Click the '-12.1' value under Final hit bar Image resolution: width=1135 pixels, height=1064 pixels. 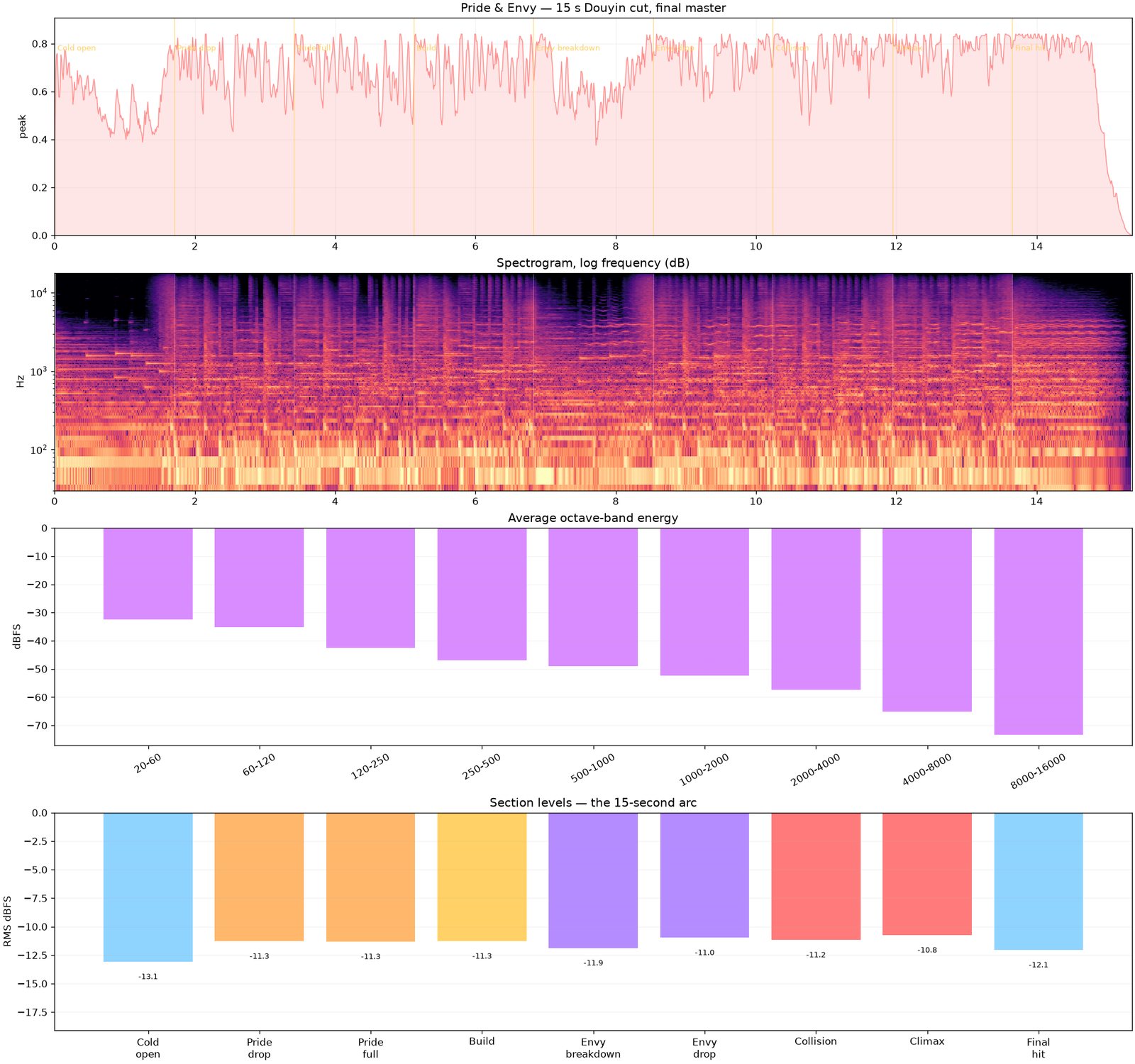point(1039,965)
